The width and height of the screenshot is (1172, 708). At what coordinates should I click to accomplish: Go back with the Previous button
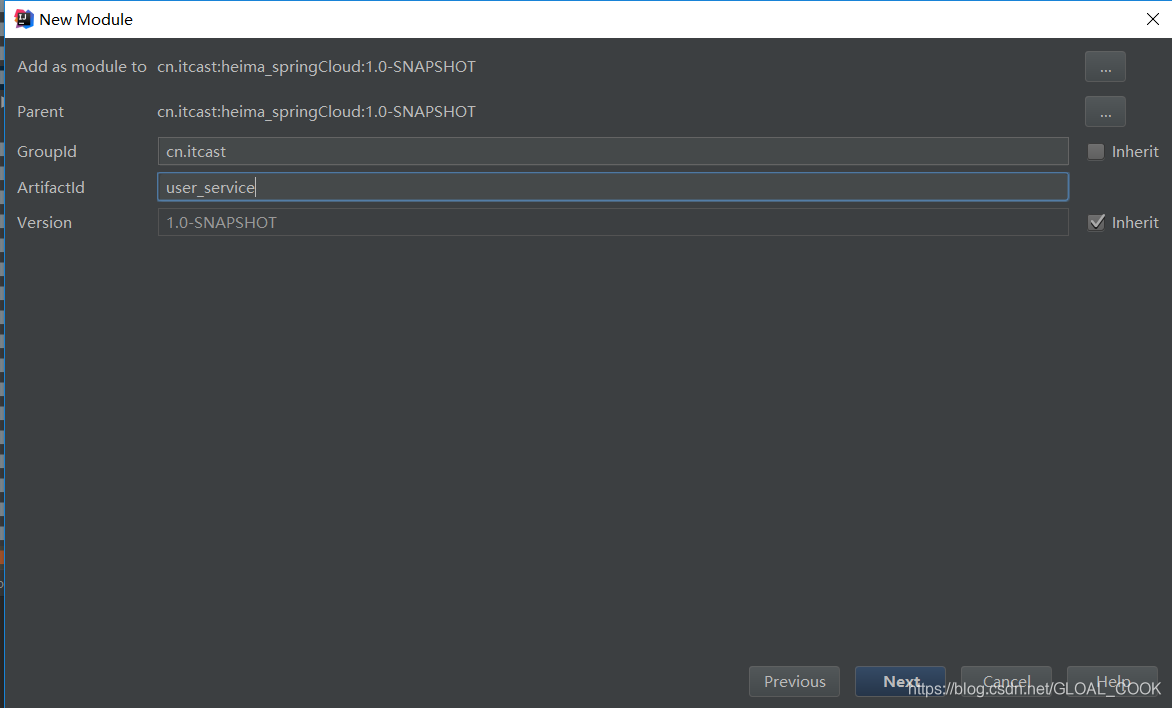coord(795,681)
